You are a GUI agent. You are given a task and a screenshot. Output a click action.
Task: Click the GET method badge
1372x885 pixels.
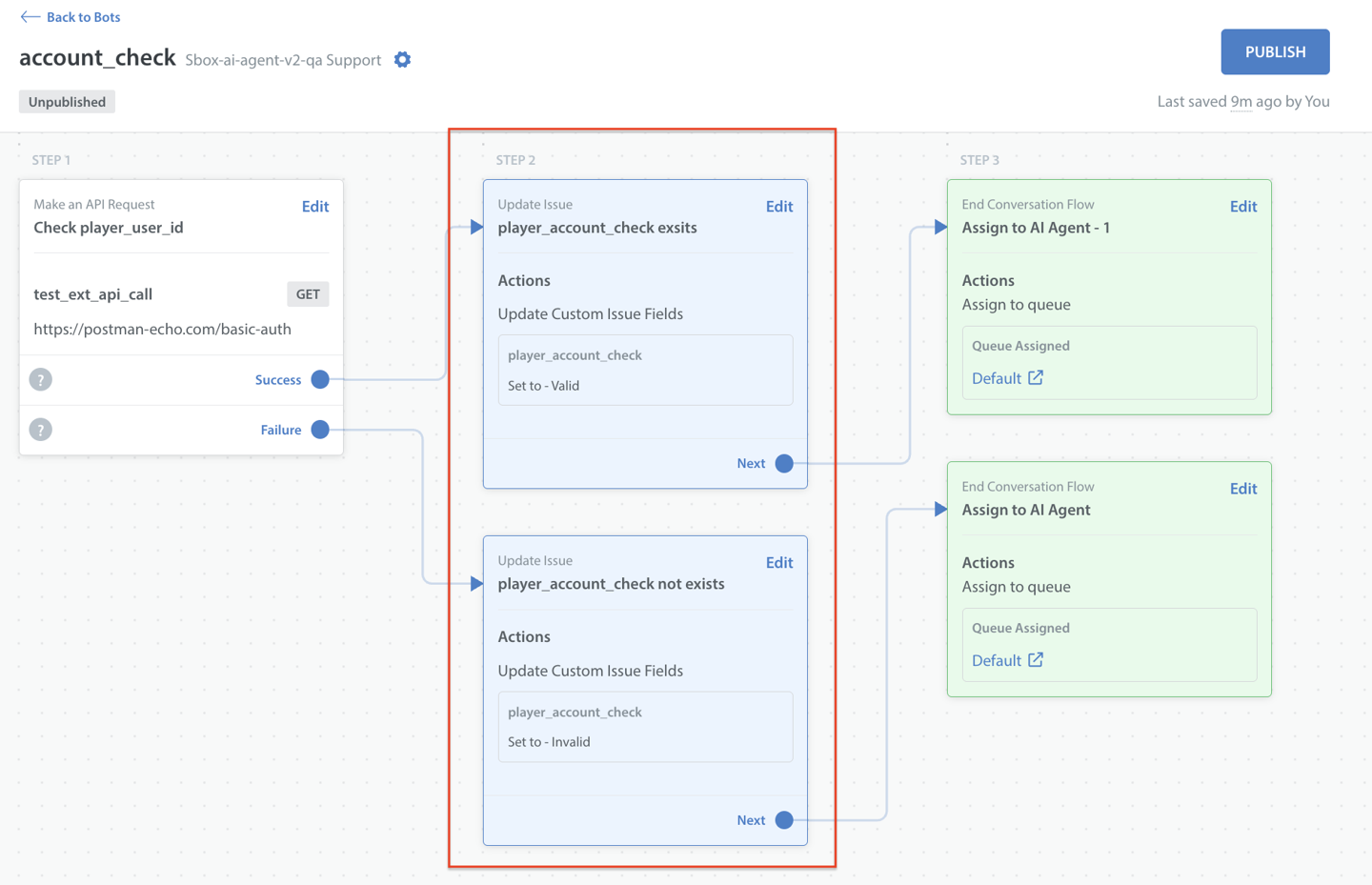pyautogui.click(x=308, y=294)
